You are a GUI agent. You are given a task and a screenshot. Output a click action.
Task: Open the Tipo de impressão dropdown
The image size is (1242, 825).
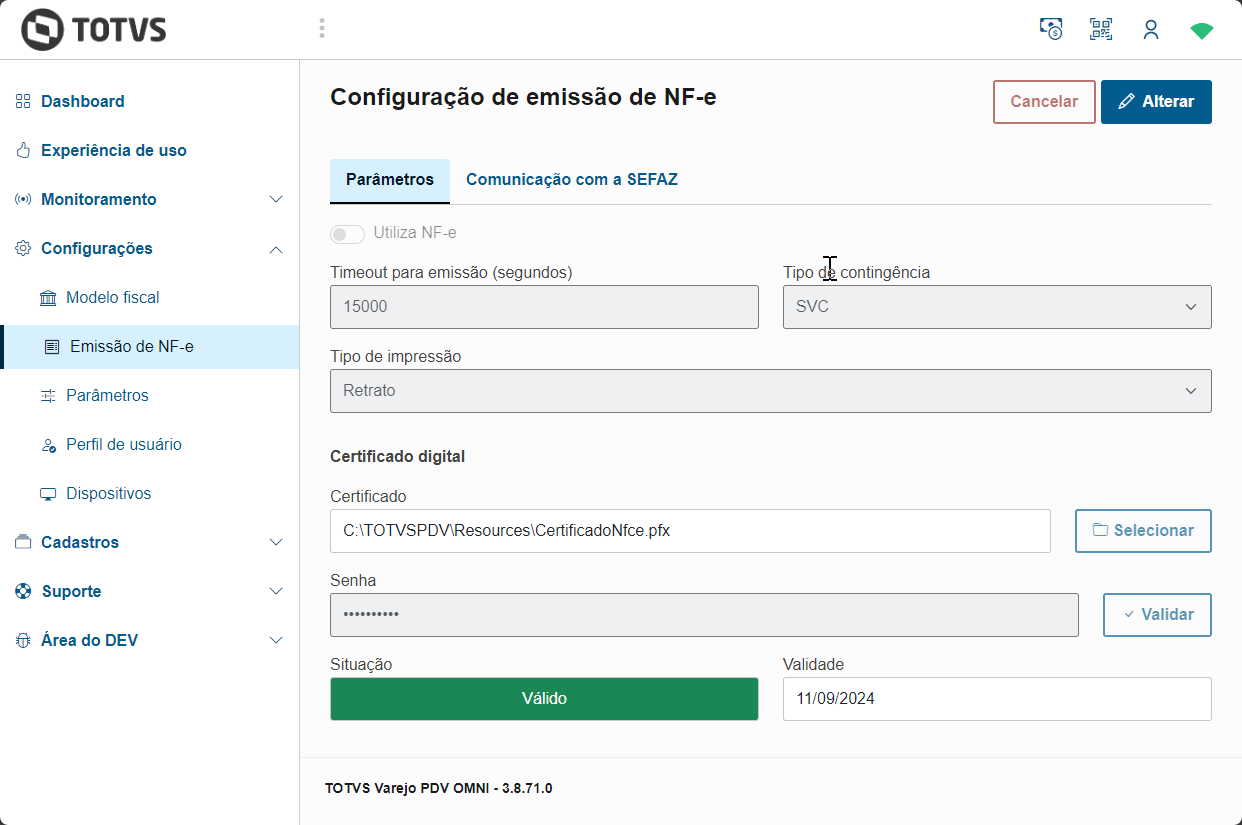pos(770,391)
